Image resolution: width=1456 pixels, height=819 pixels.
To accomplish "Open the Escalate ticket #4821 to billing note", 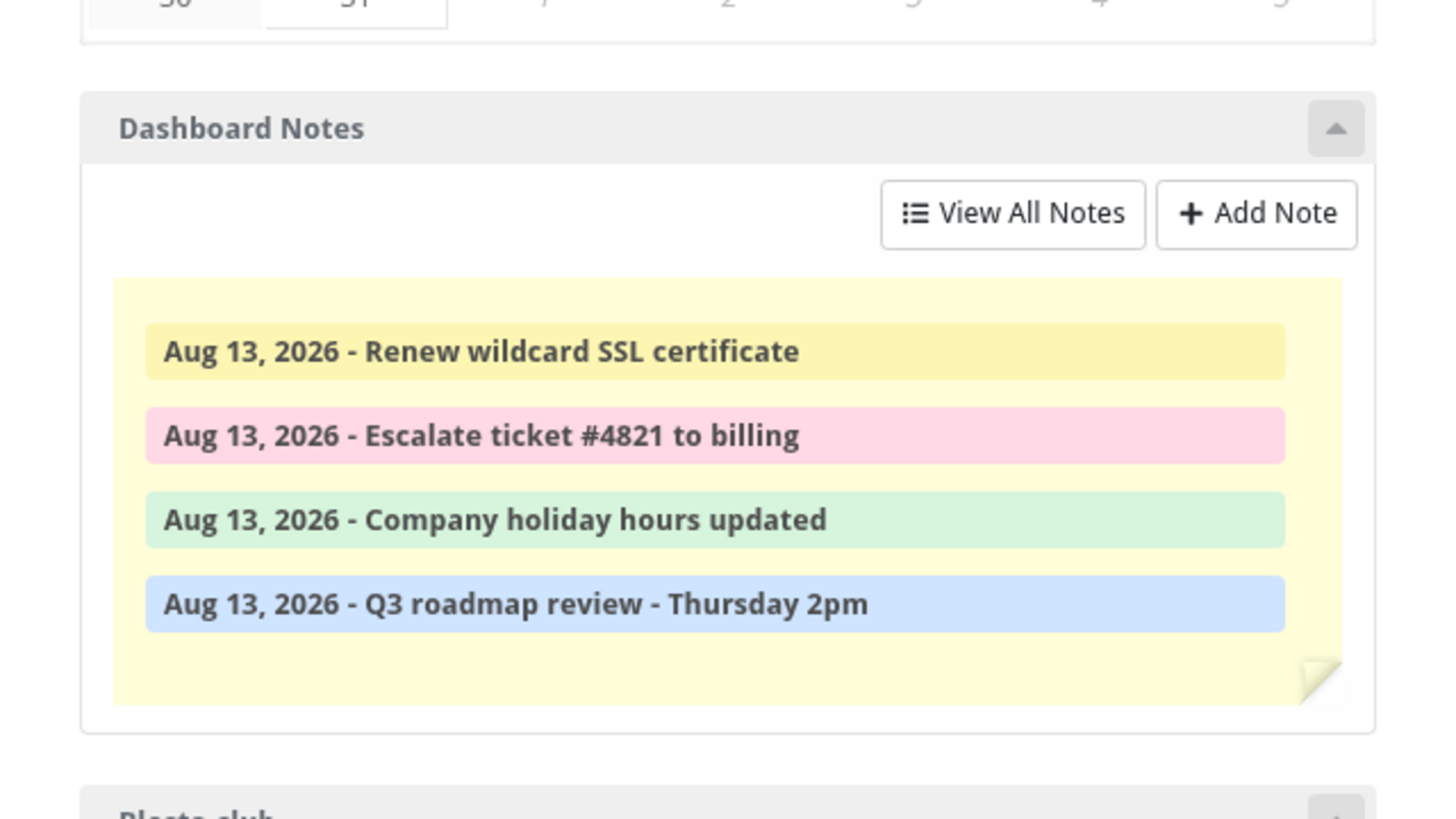I will (715, 436).
